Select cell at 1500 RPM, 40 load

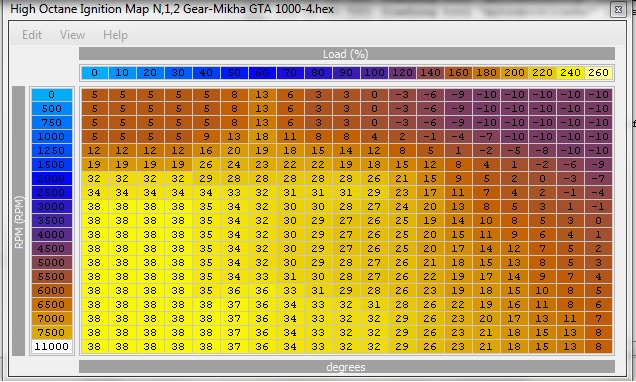pos(206,165)
